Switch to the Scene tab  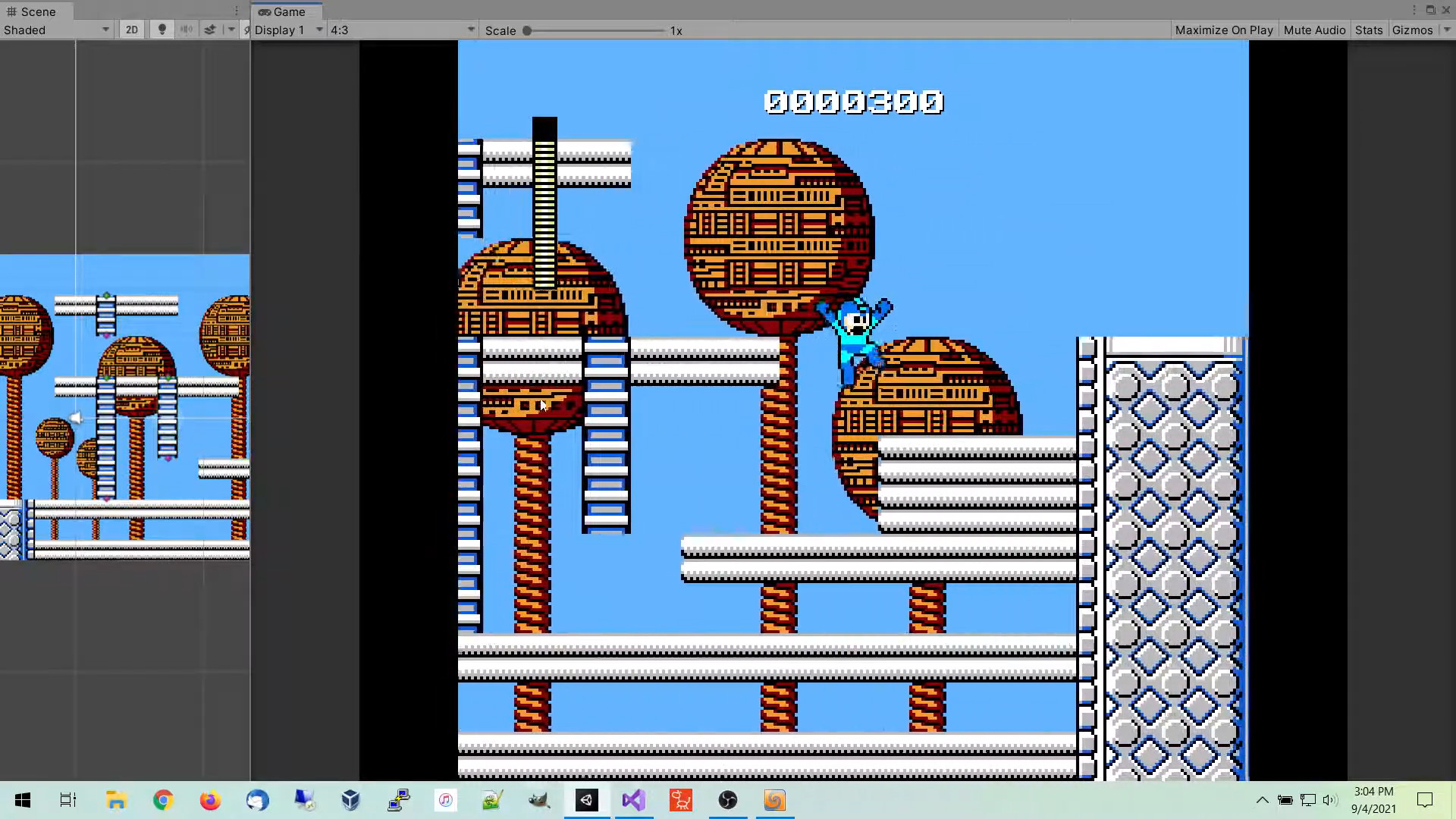point(38,11)
